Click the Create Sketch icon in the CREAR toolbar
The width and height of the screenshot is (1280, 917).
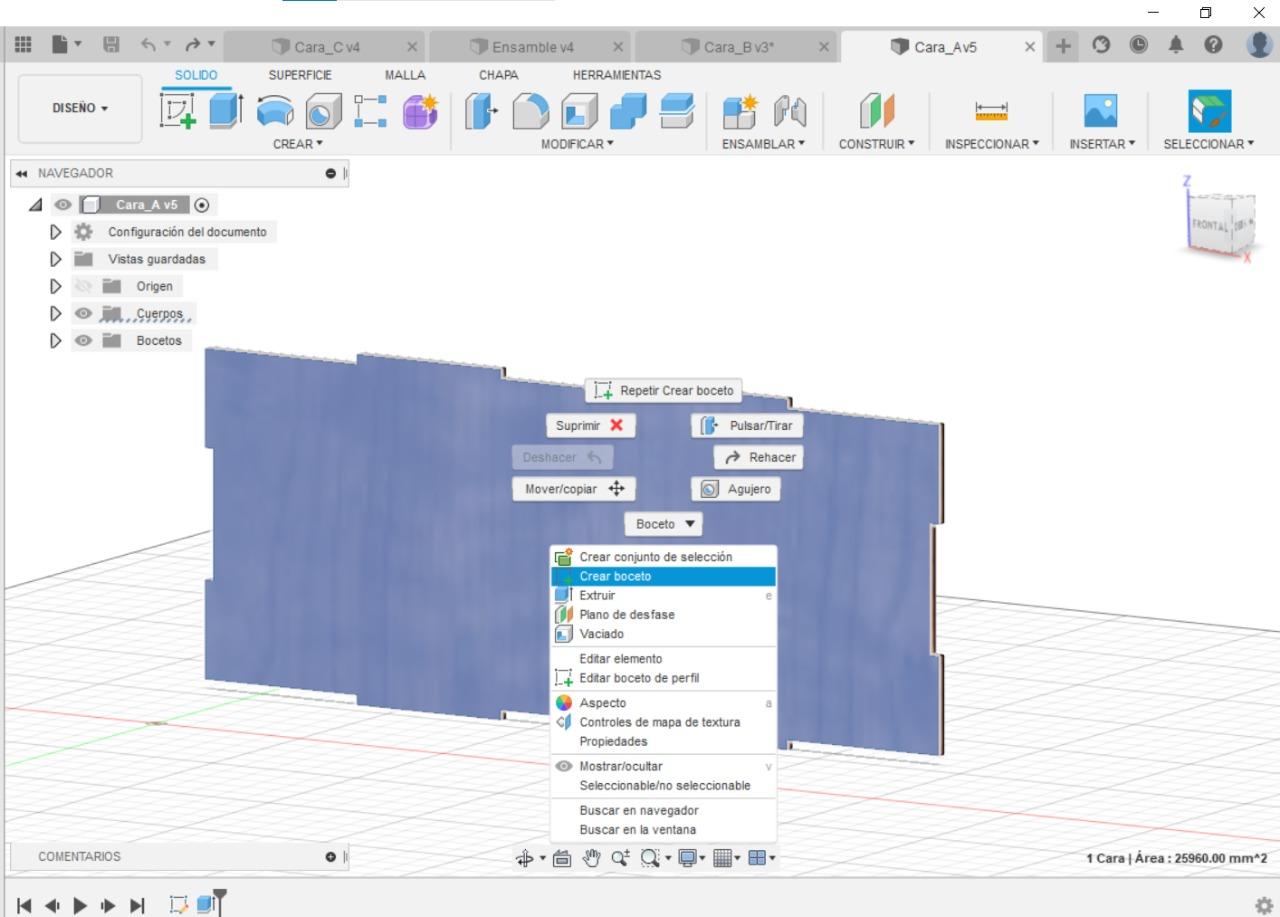[177, 111]
